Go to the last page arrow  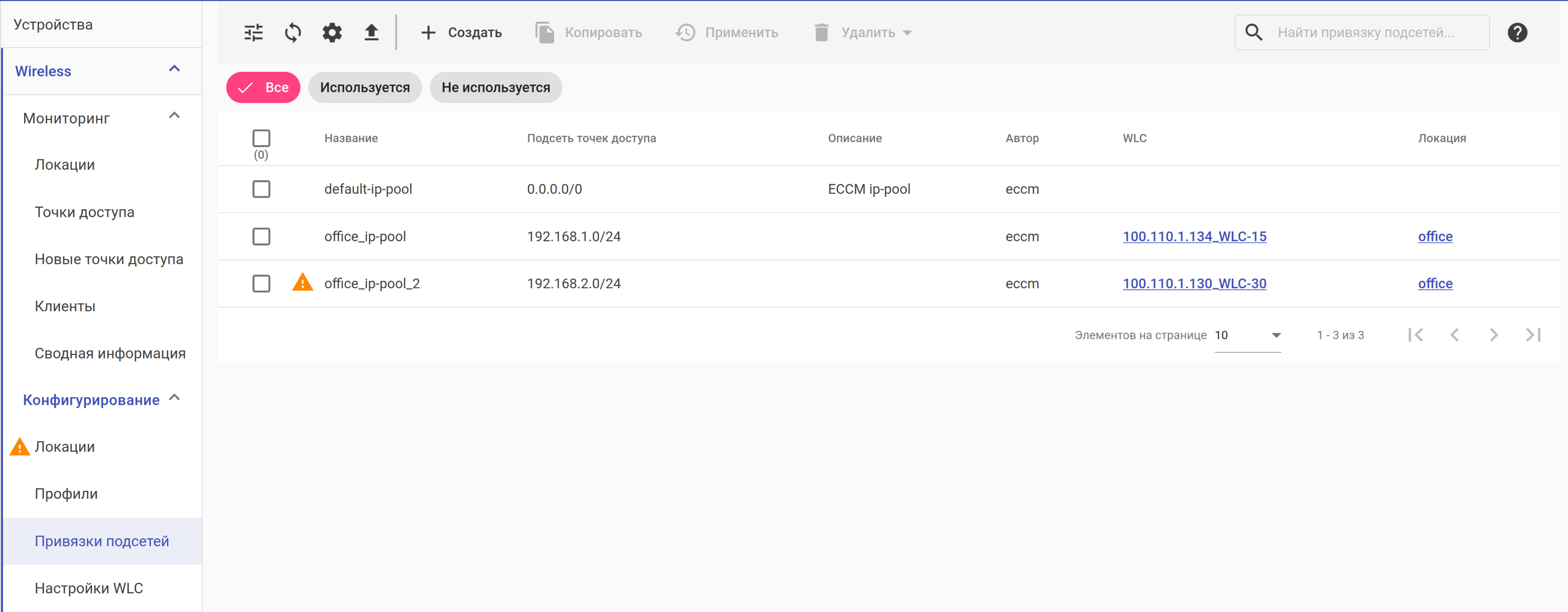pyautogui.click(x=1533, y=335)
